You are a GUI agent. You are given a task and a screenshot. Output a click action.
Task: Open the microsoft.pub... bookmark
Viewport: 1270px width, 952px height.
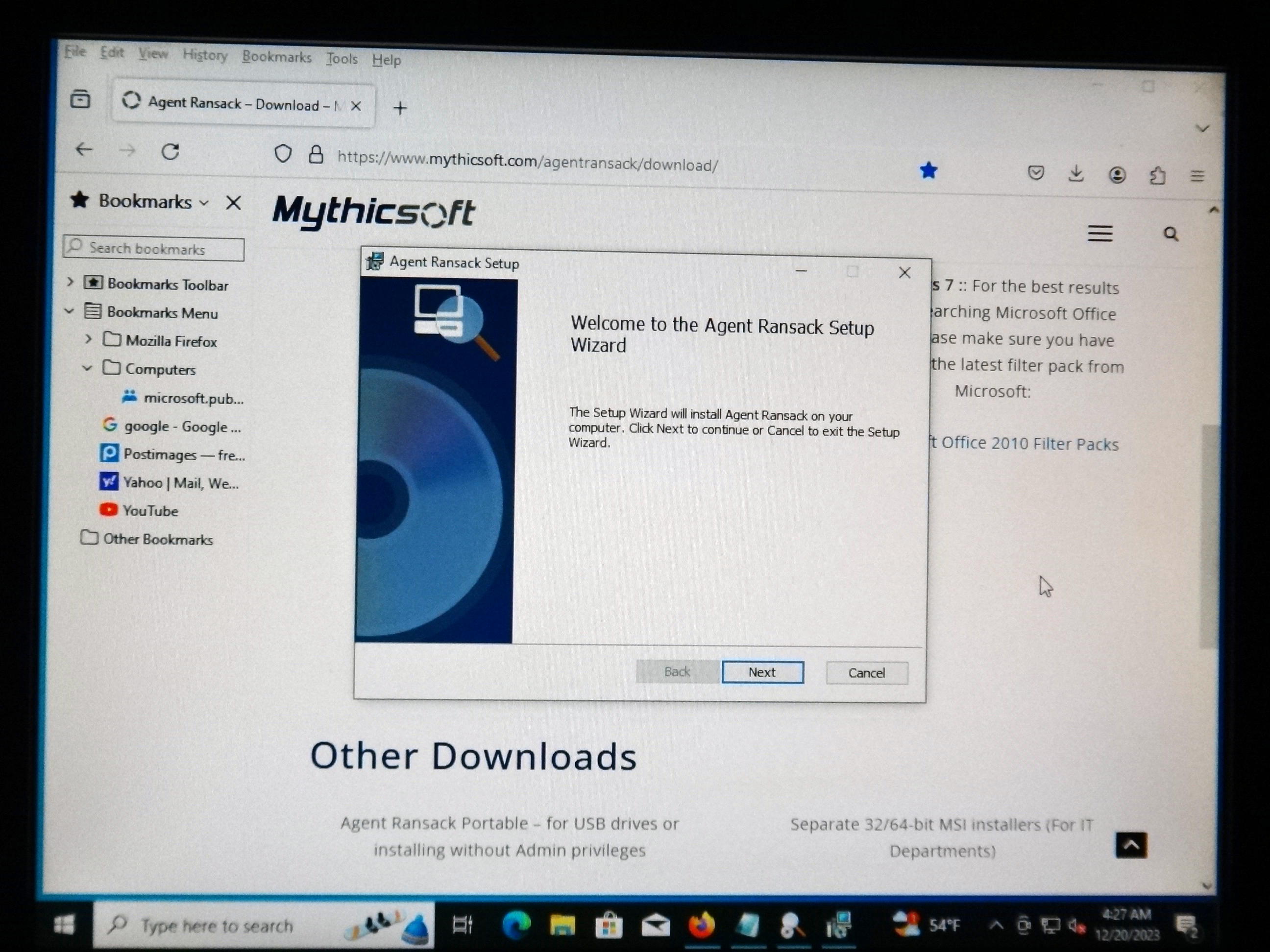(183, 398)
